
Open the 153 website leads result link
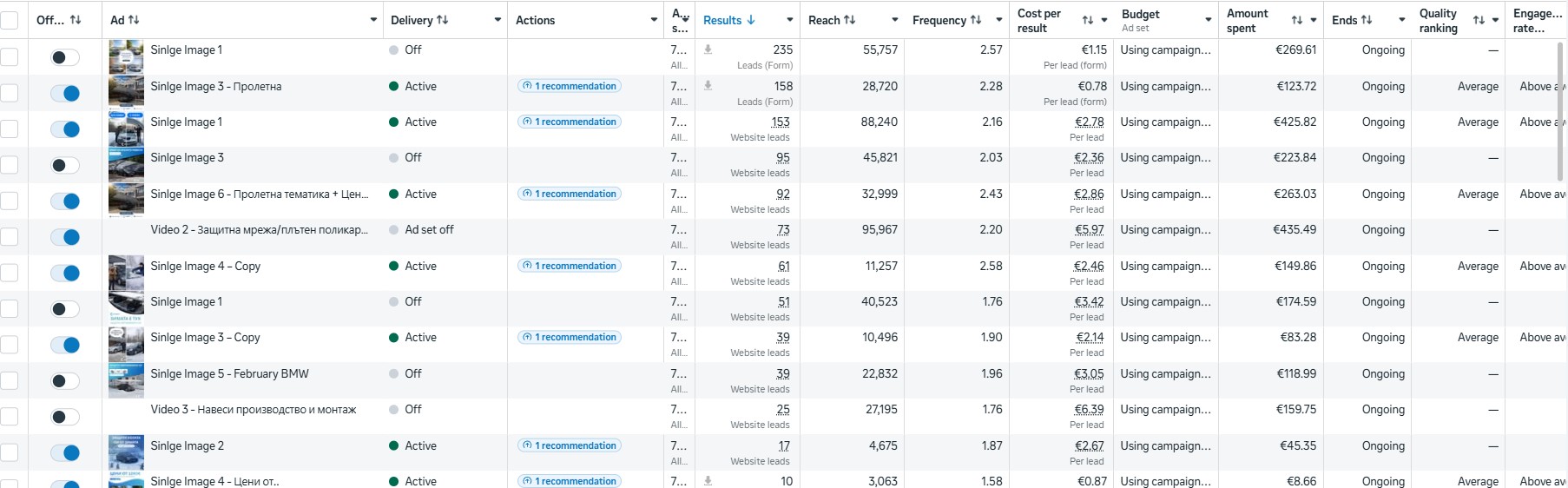coord(781,122)
